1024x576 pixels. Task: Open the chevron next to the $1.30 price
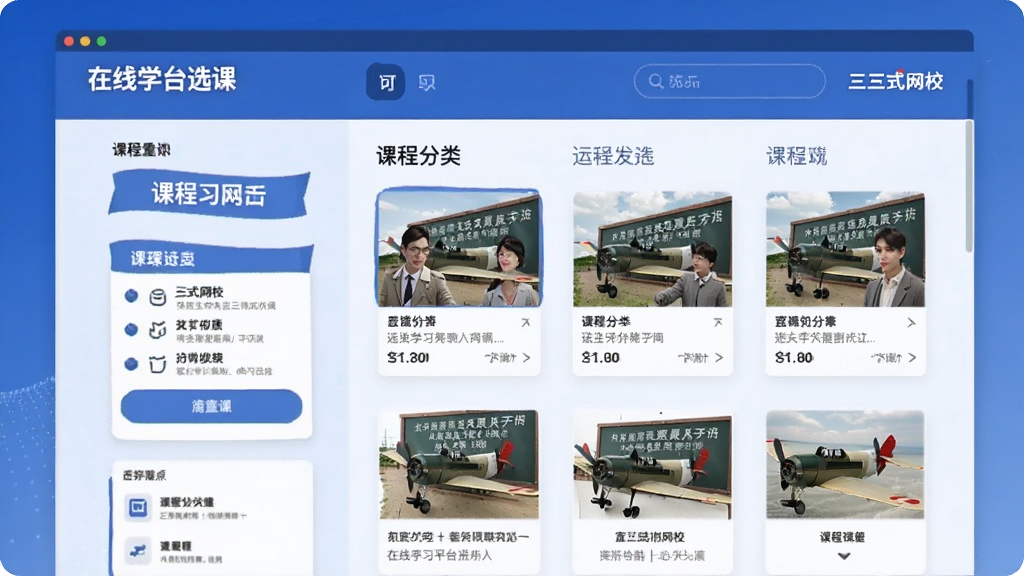click(x=526, y=358)
